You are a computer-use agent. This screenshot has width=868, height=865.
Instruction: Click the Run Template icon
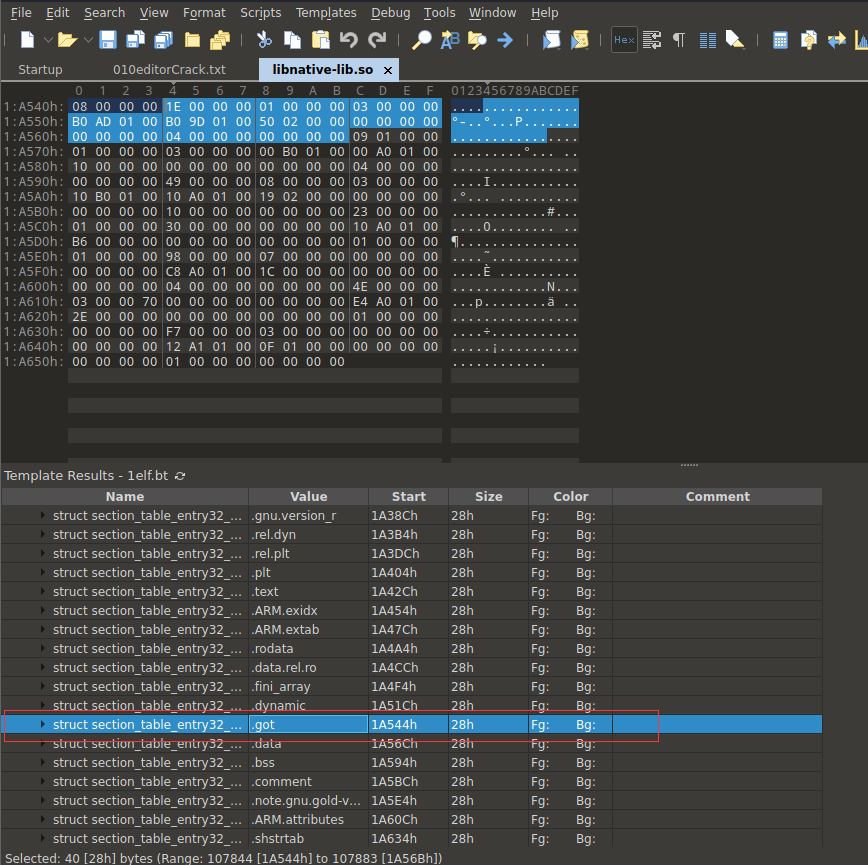580,40
